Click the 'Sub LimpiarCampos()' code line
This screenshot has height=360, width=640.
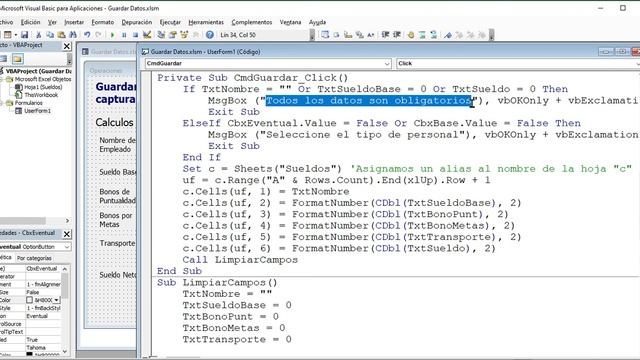point(217,283)
